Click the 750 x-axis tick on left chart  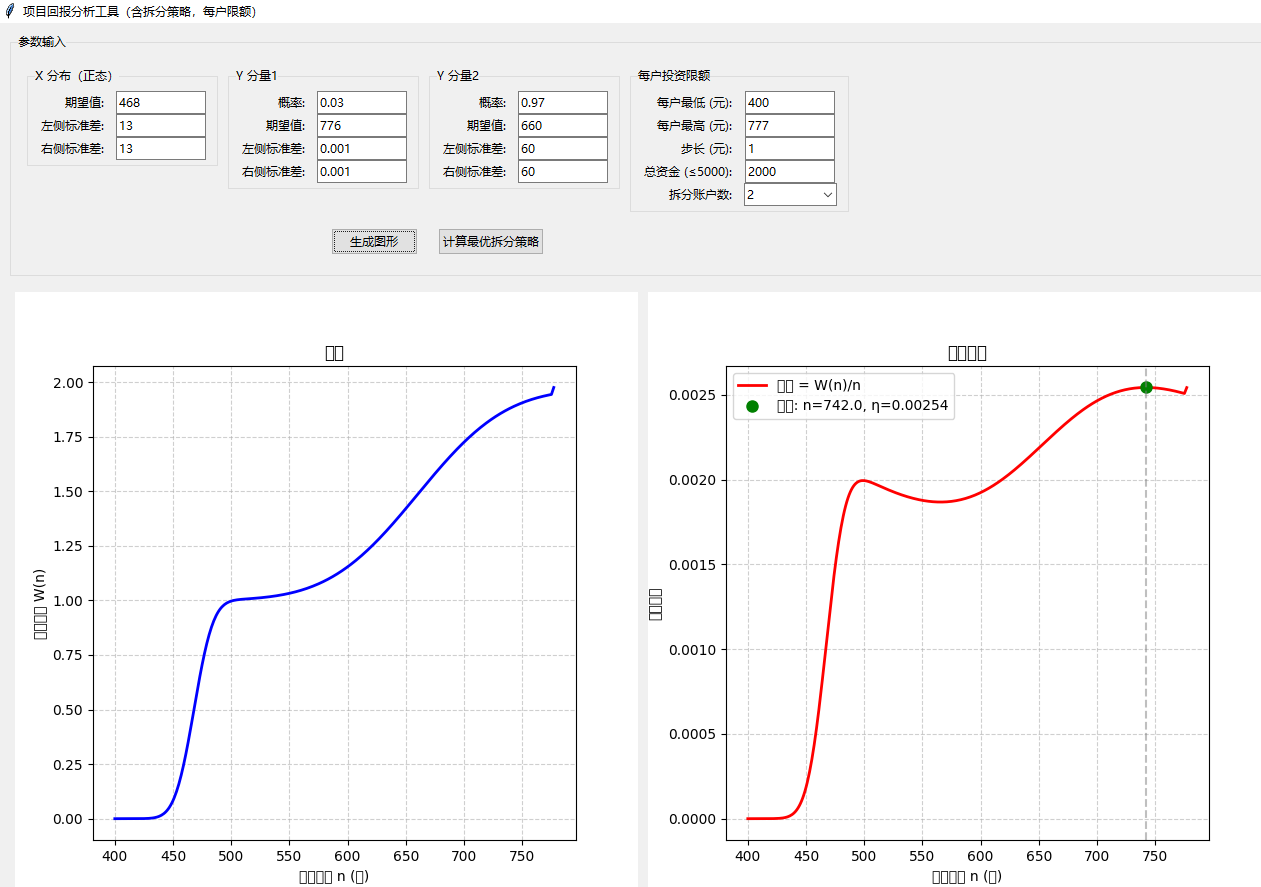tap(521, 857)
